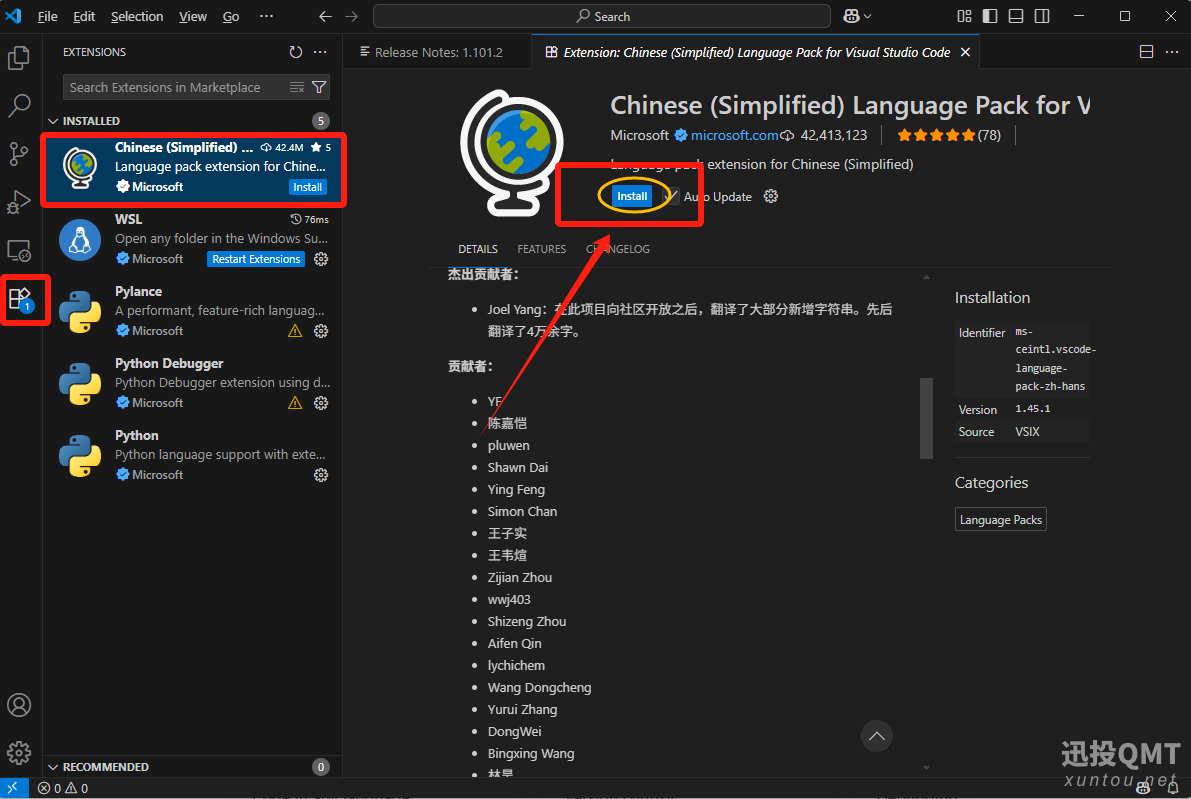Open WSL extension manage gear
Image resolution: width=1191 pixels, height=799 pixels.
point(321,259)
